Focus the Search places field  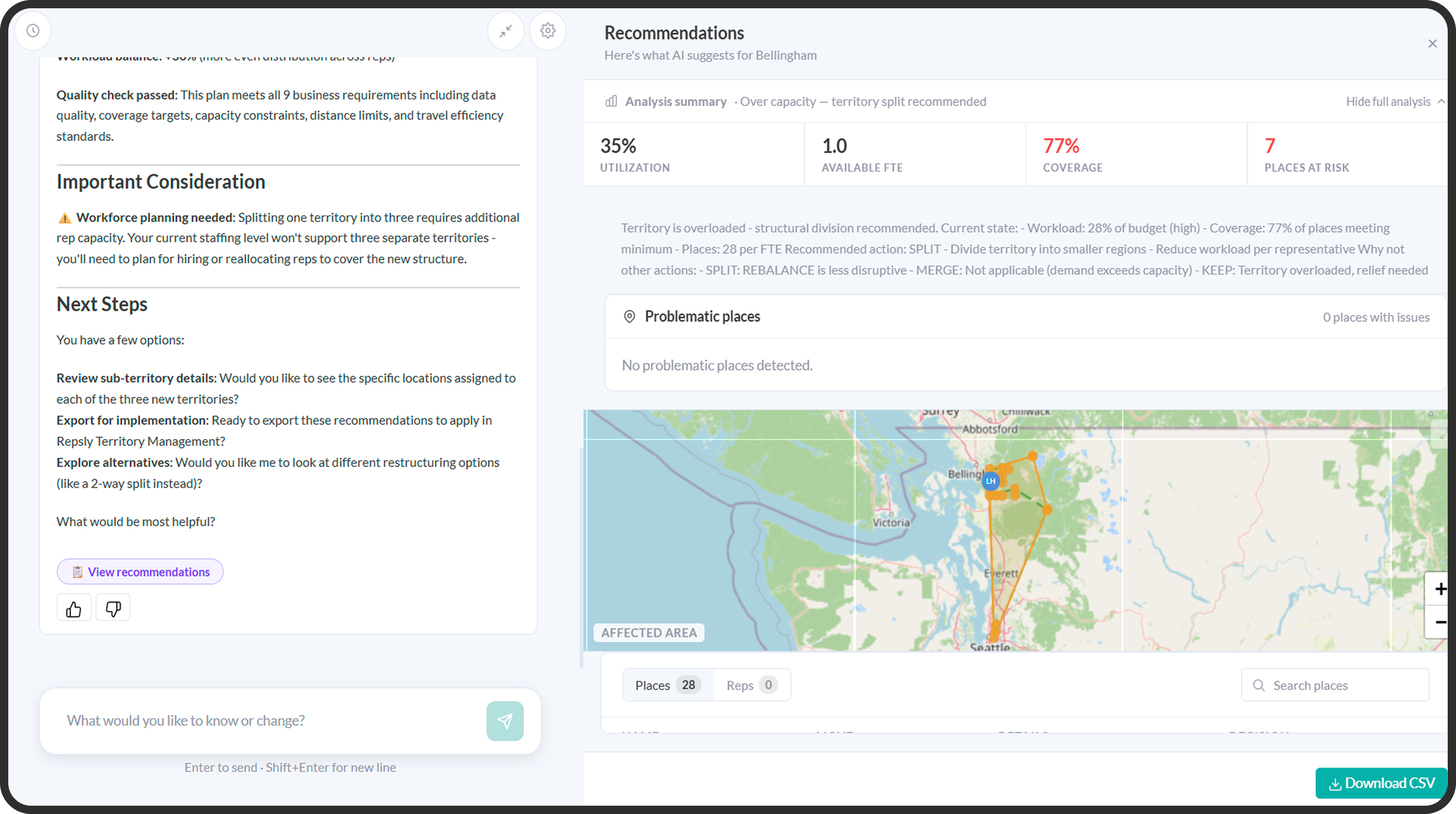1335,685
